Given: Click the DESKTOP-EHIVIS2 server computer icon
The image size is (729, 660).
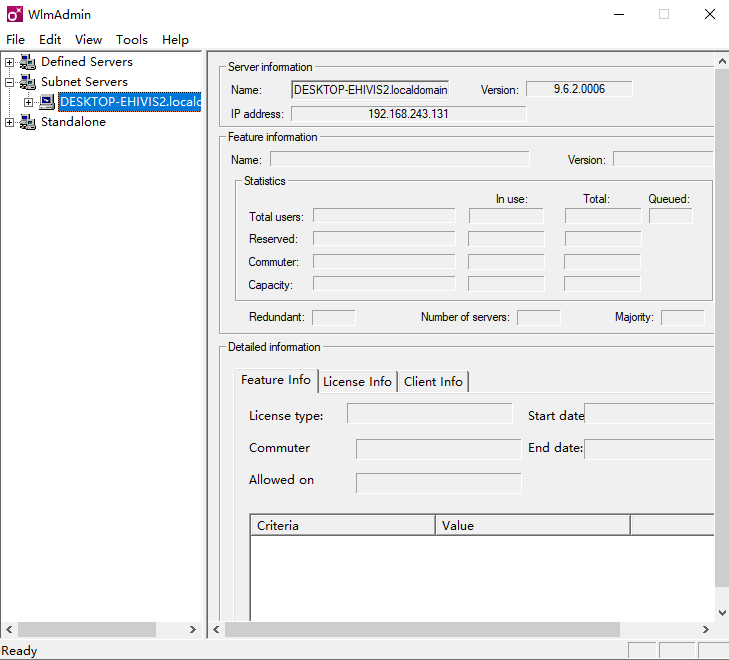Looking at the screenshot, I should click(x=47, y=102).
